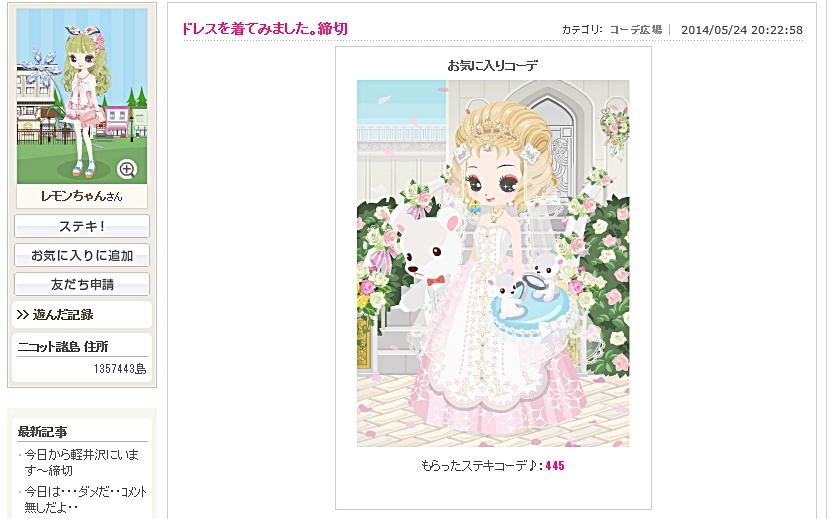The width and height of the screenshot is (831, 519).
Task: Click the もらったステキコーデ label text
Action: tap(480, 465)
